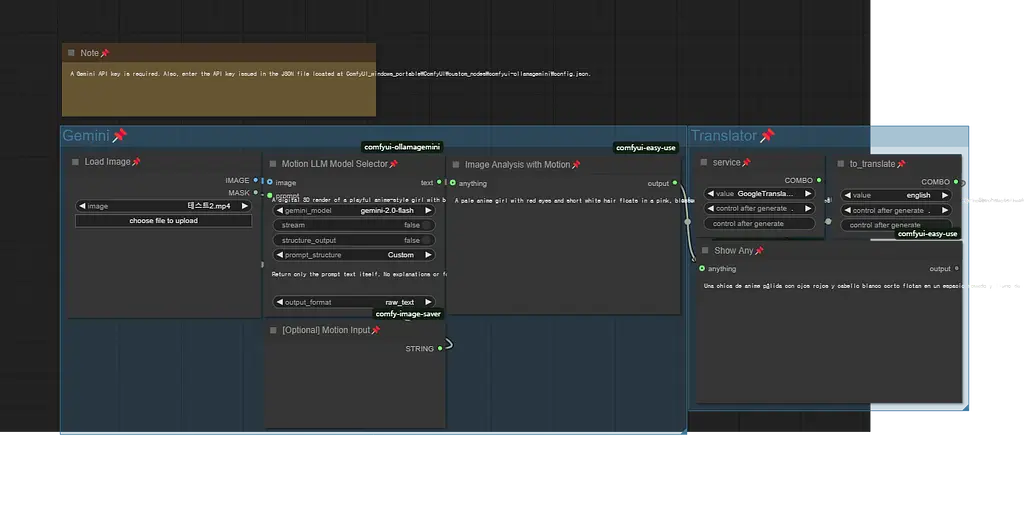The height and width of the screenshot is (508, 1024).
Task: Click the comfyui-easy-use badge on to_translate node
Action: 927,234
